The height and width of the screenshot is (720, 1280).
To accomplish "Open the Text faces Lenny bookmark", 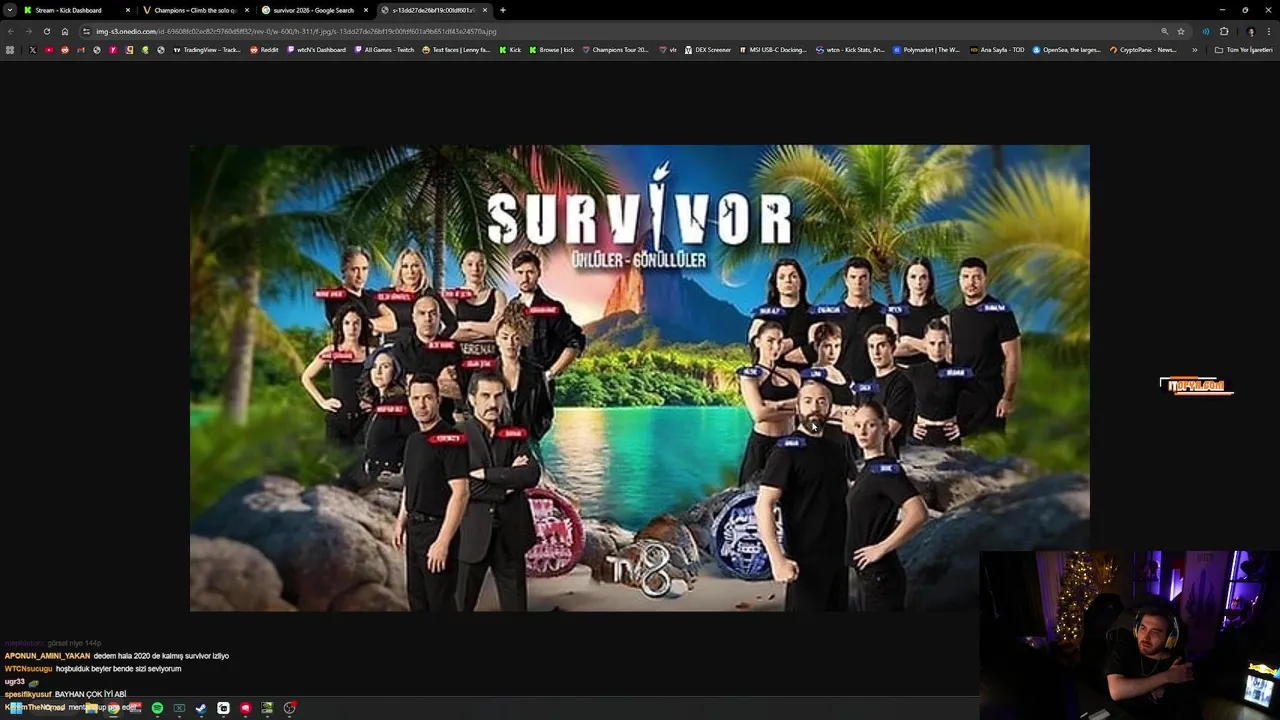I will [x=456, y=50].
